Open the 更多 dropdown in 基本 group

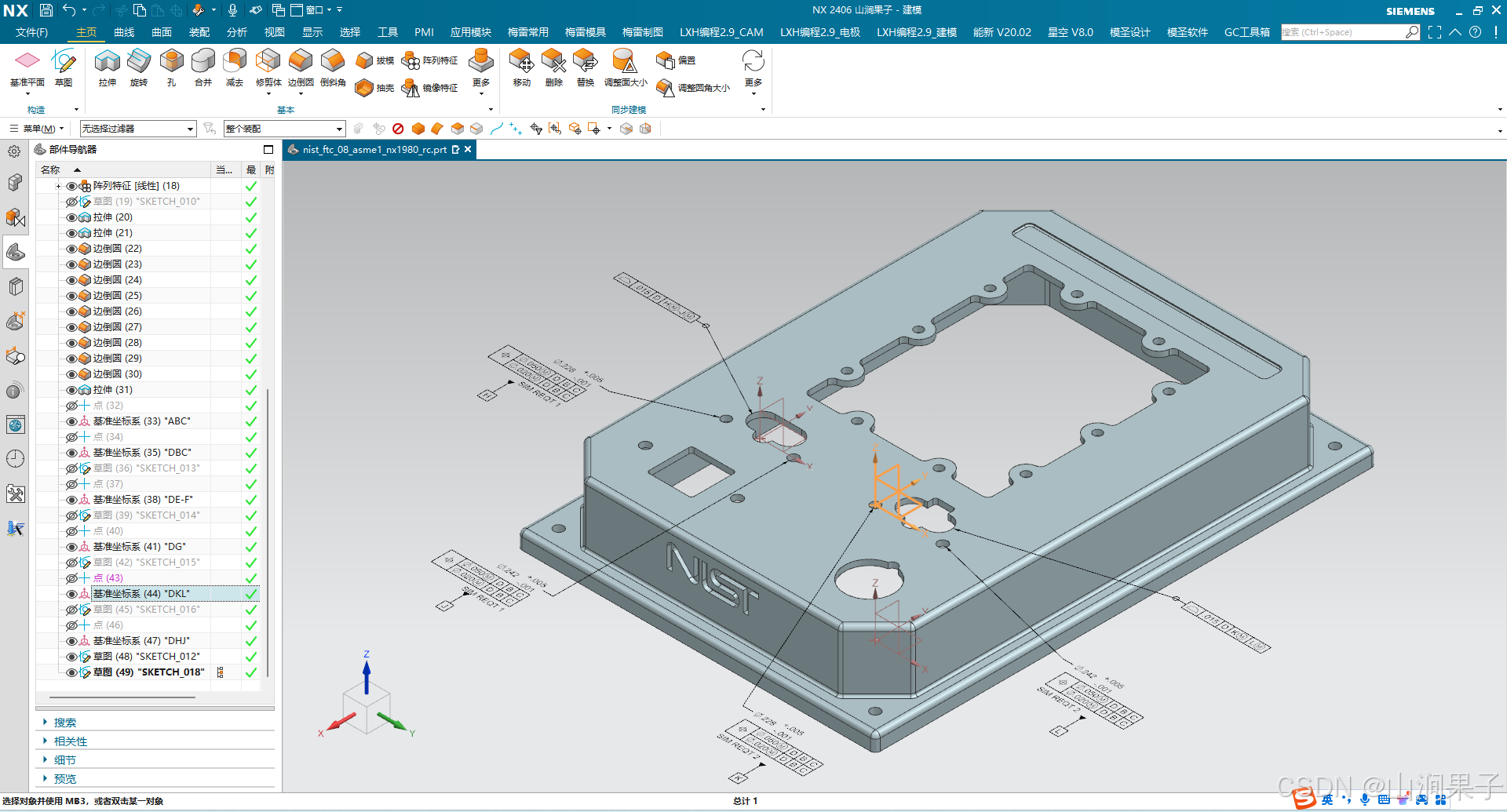(x=481, y=72)
